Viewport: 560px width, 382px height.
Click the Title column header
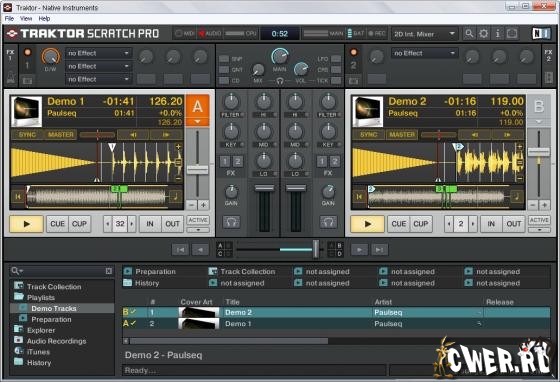tap(232, 302)
